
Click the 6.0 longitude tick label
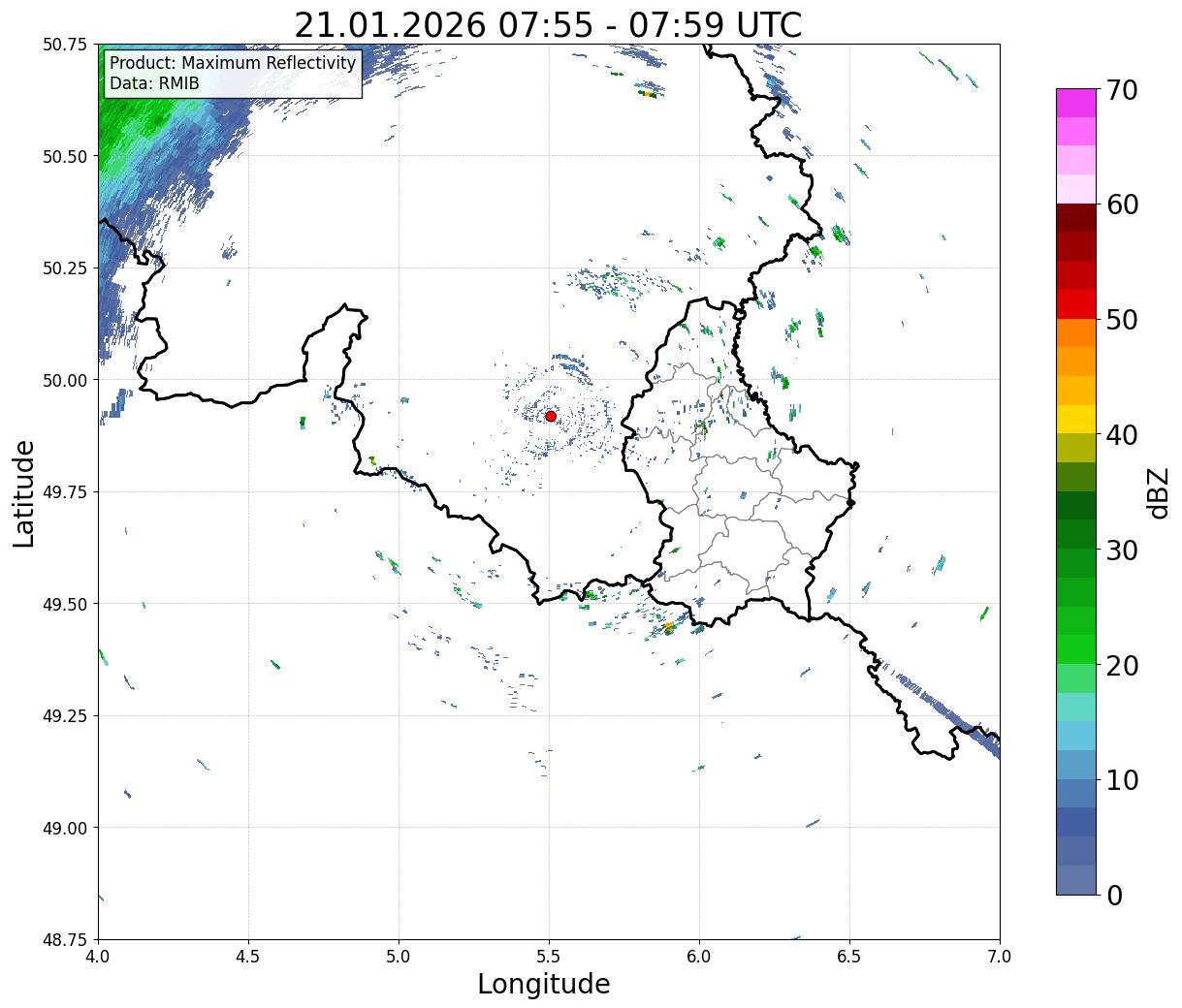pos(699,956)
